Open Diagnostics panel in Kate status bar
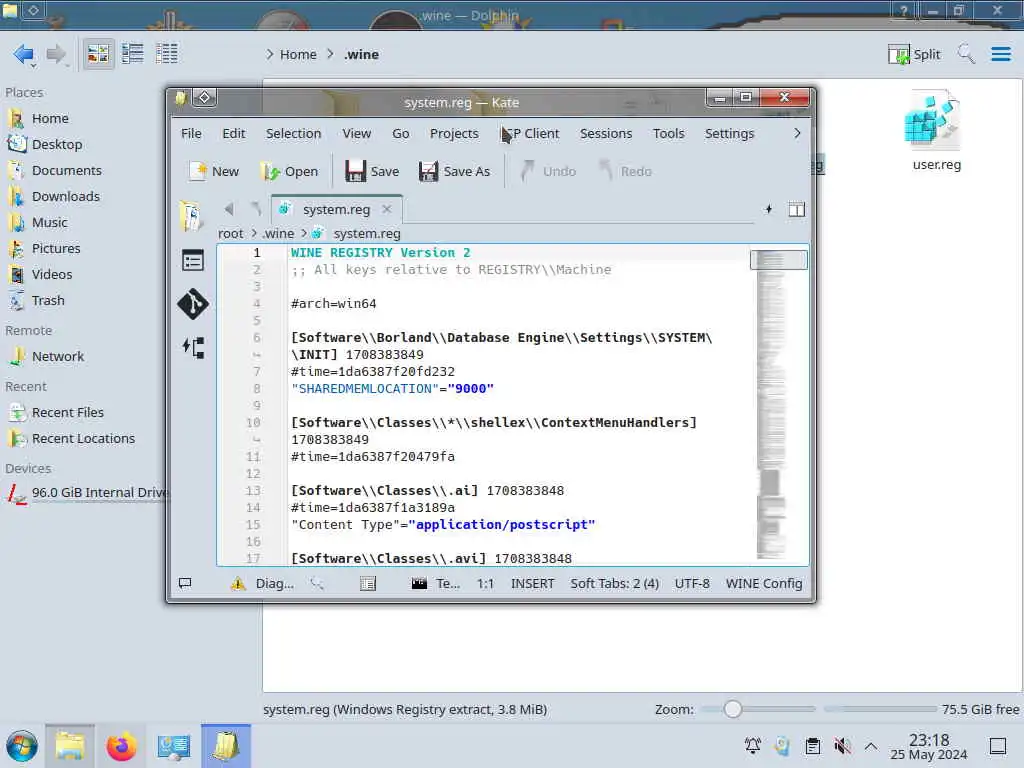Image resolution: width=1024 pixels, height=768 pixels. point(263,584)
